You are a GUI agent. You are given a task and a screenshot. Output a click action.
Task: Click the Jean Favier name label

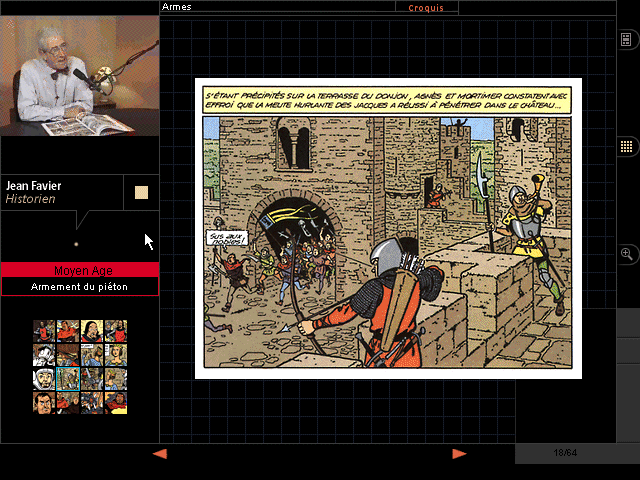point(33,186)
